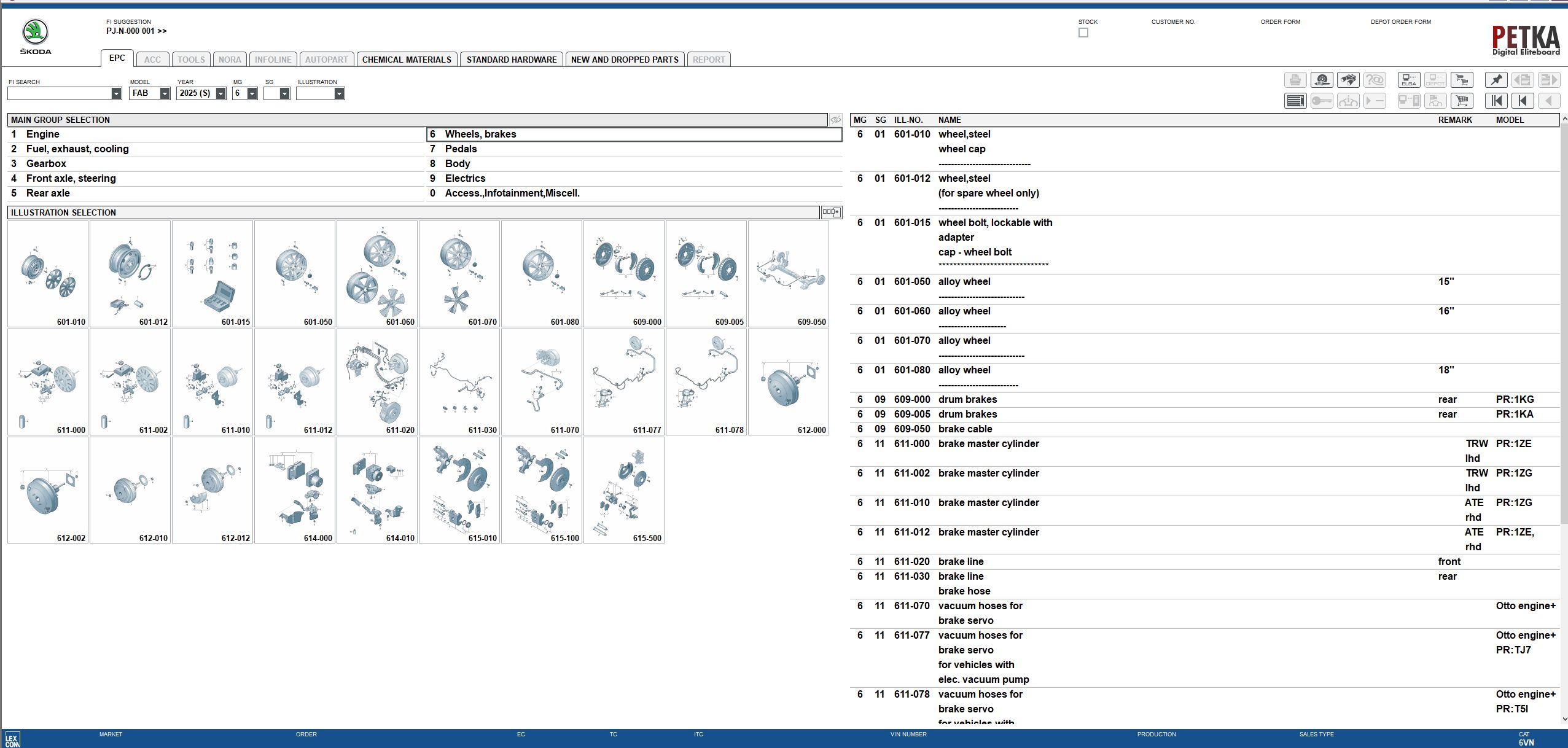Select row 609-000 drum brakes
Image resolution: width=1568 pixels, height=748 pixels.
(x=1205, y=400)
